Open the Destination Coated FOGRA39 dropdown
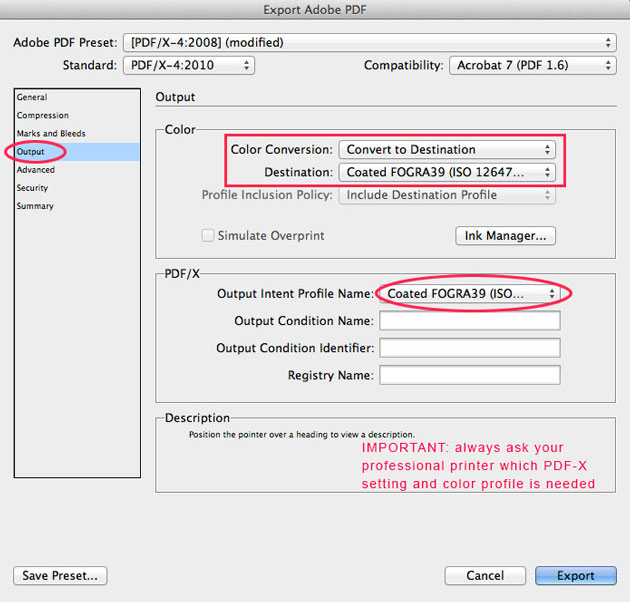Screen dimensions: 630x602 click(x=446, y=172)
